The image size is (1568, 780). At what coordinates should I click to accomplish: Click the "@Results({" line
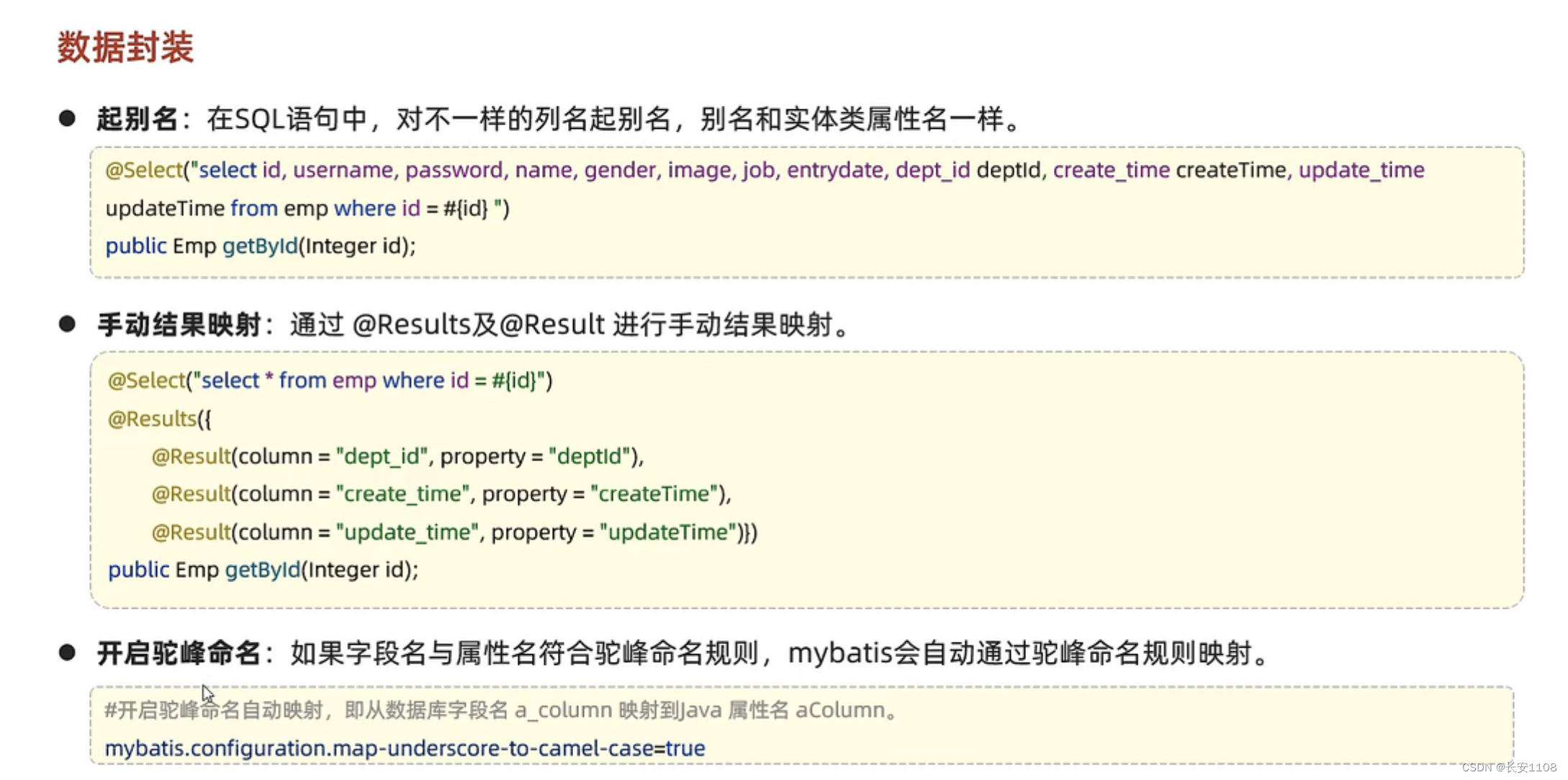pos(159,419)
